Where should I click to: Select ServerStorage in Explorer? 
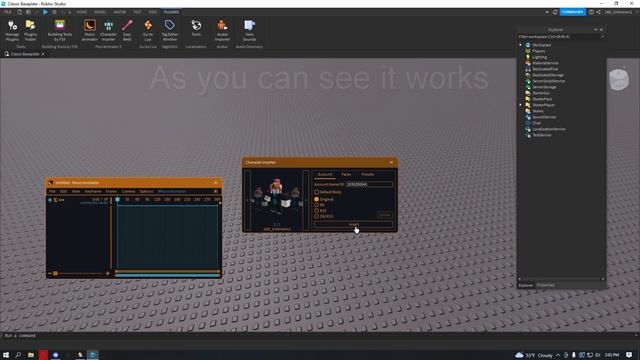(x=544, y=87)
